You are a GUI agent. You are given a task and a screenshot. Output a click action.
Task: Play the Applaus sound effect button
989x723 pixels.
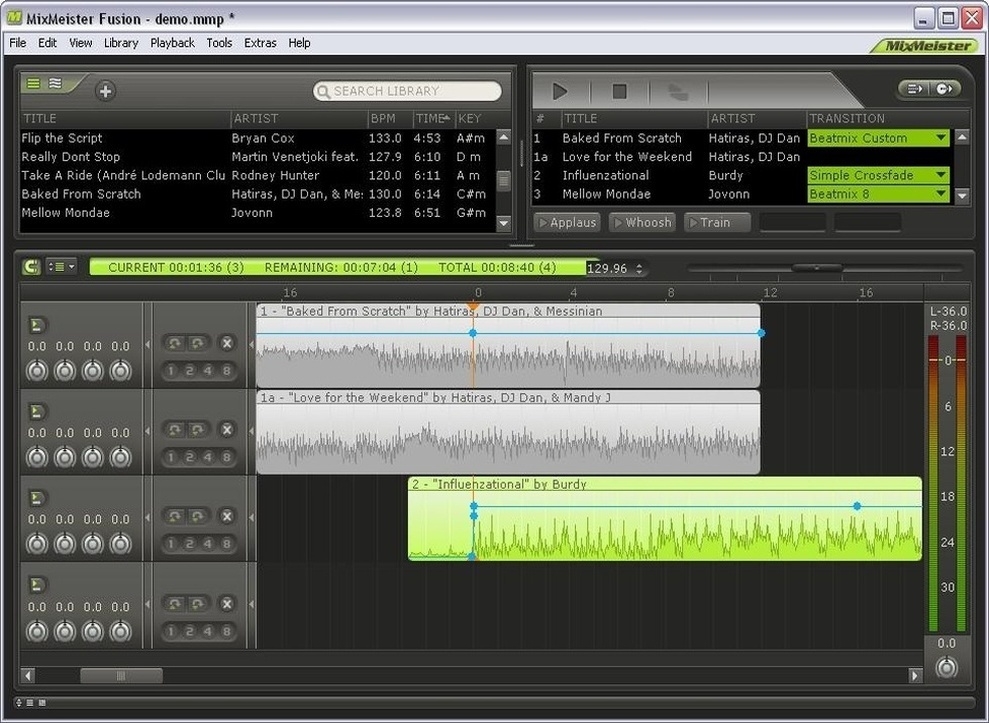pos(566,222)
